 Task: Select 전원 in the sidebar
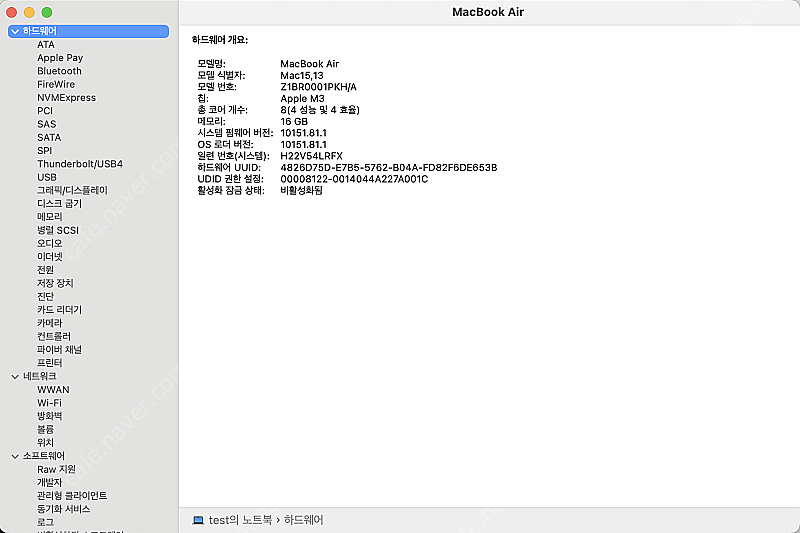[x=45, y=270]
